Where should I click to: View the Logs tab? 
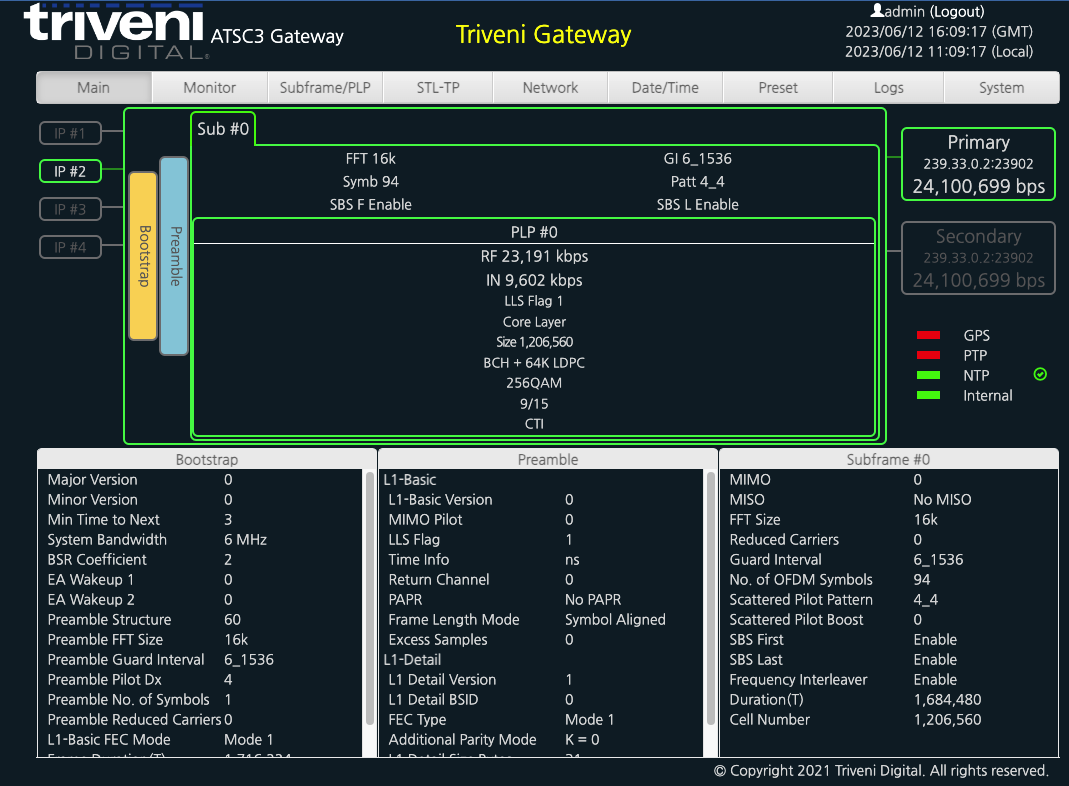point(888,87)
